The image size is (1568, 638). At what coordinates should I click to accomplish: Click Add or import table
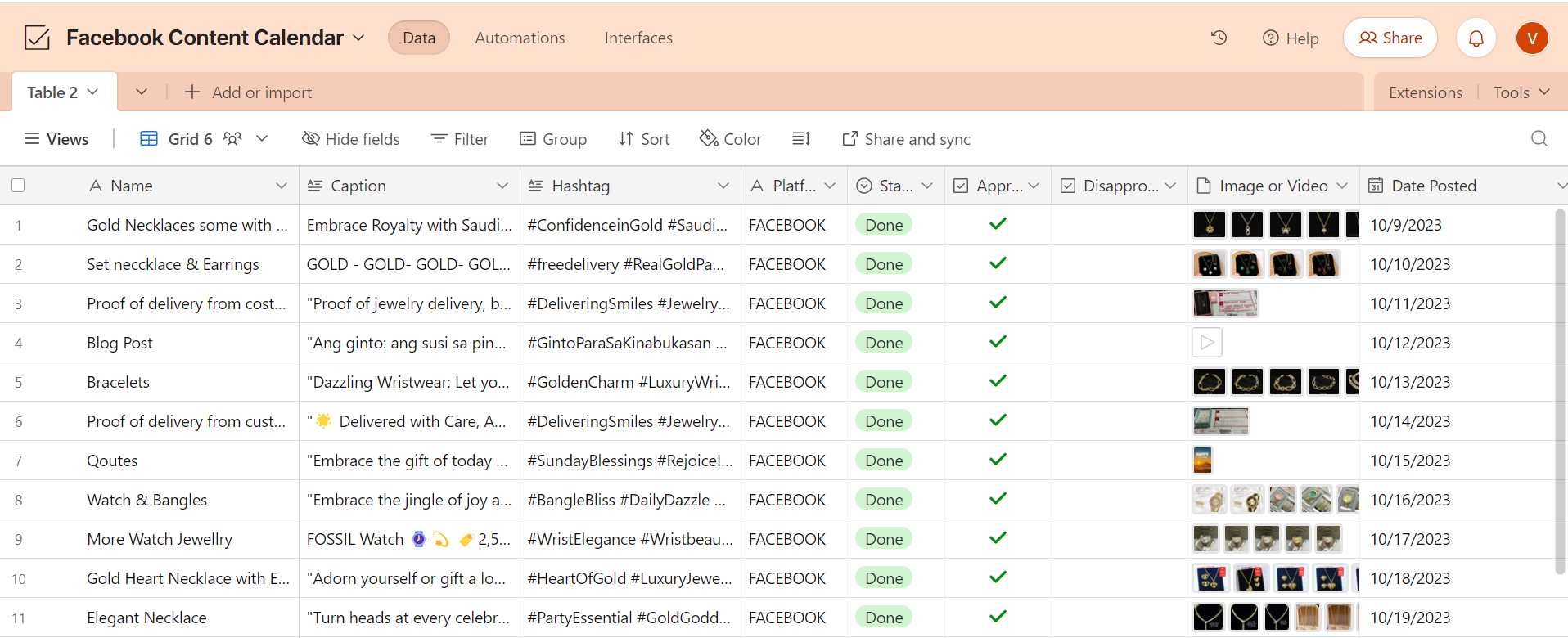[249, 92]
